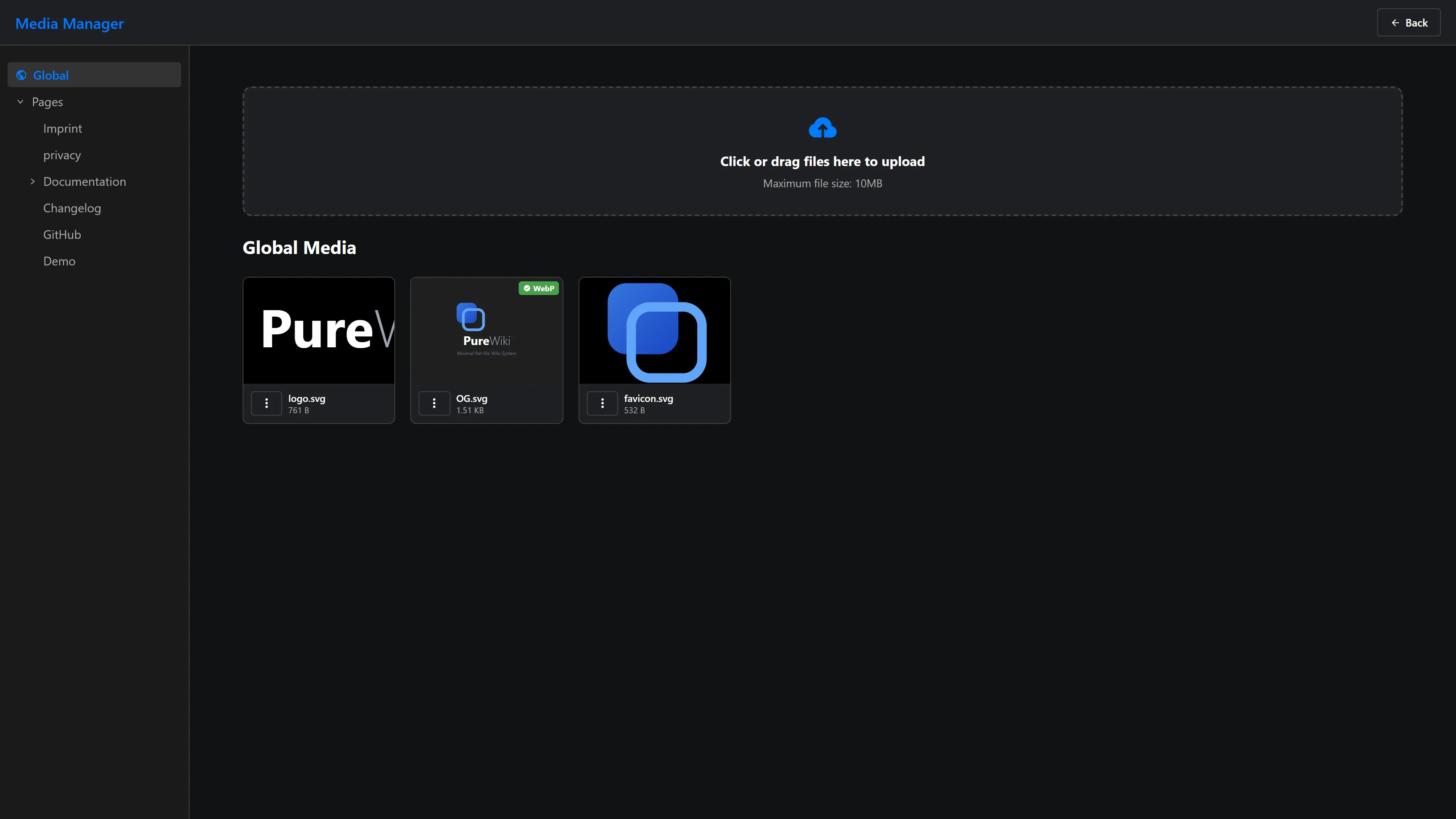This screenshot has height=819, width=1456.
Task: Click the 532 B file size
Action: tap(634, 410)
